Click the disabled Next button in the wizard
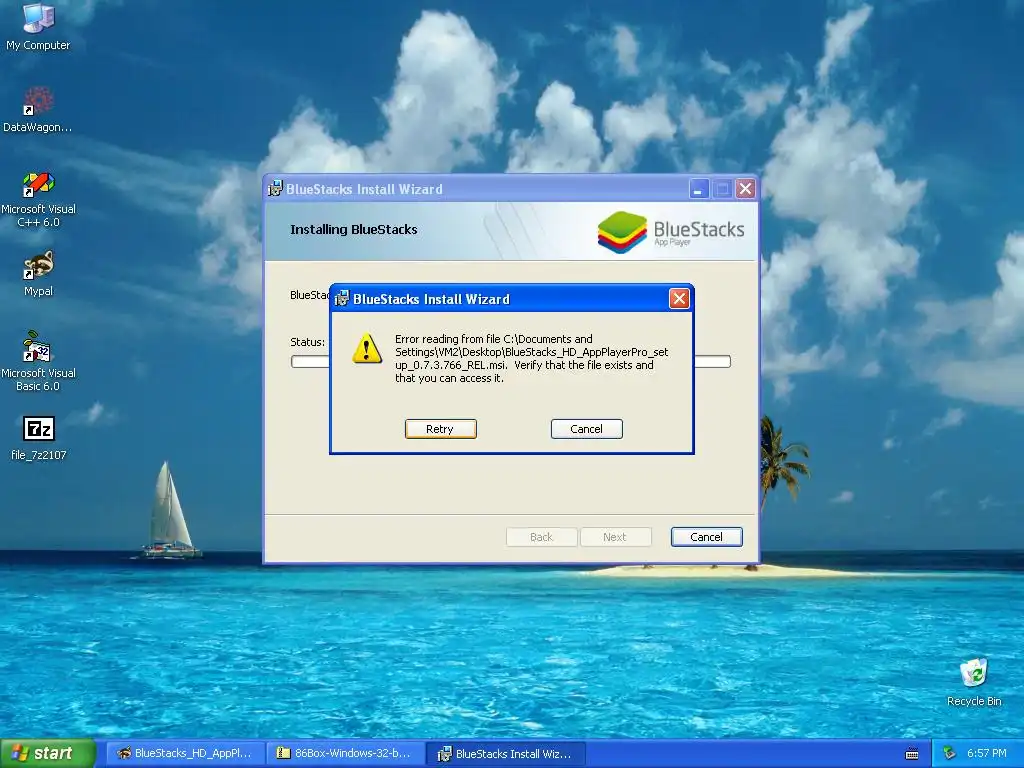The width and height of the screenshot is (1024, 768). 615,537
